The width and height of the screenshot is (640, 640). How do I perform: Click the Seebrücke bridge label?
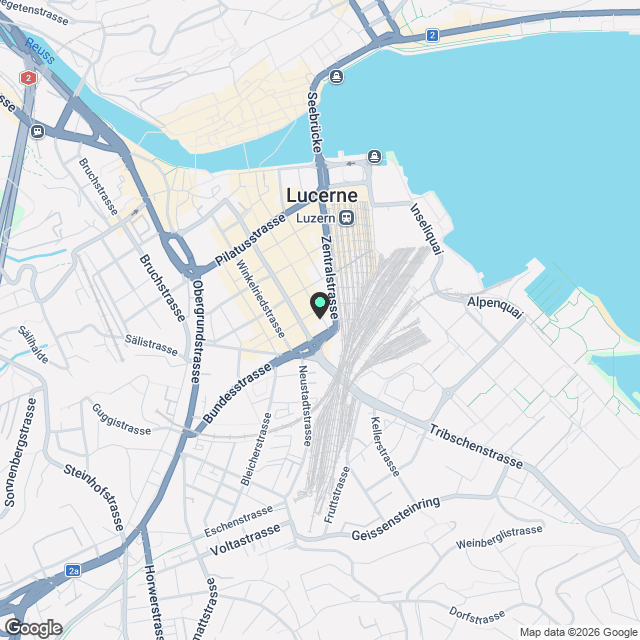point(315,122)
